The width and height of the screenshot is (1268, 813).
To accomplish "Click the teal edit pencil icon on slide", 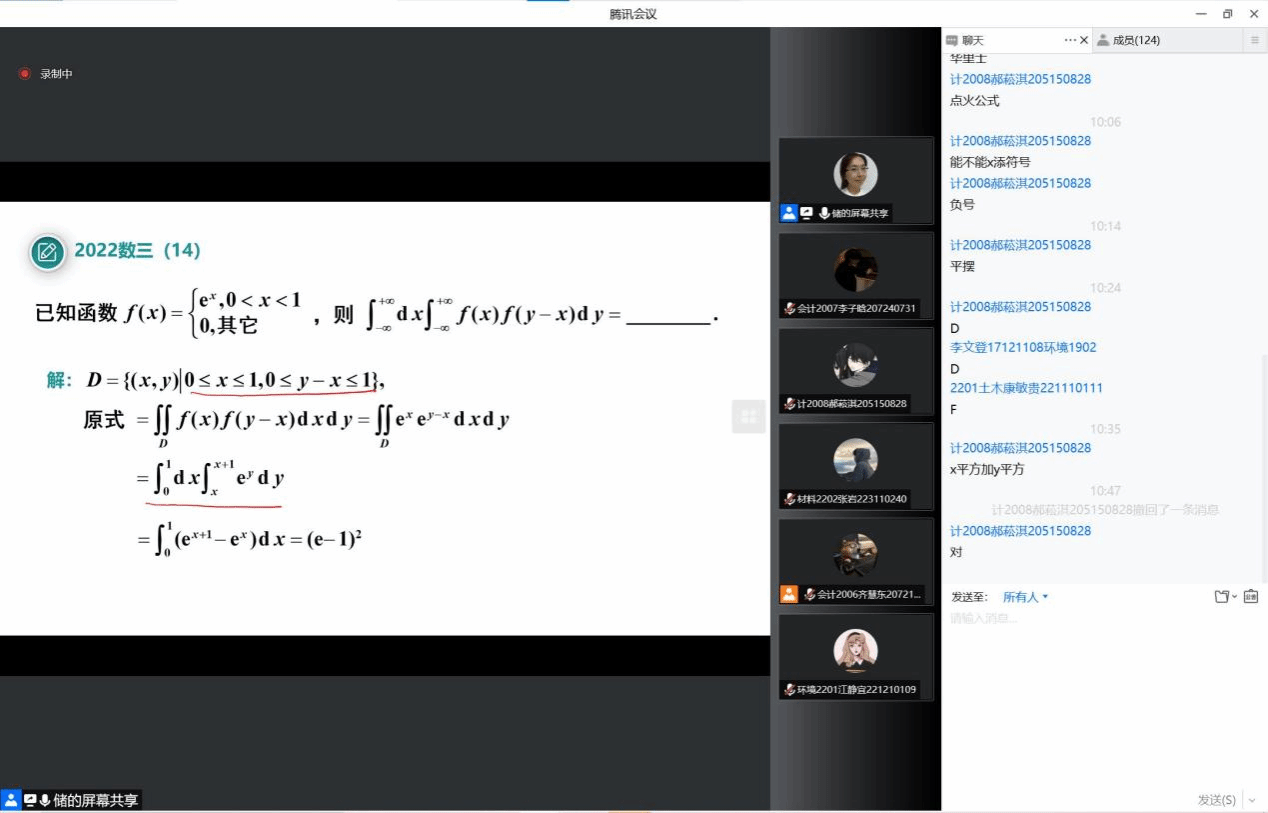I will click(x=47, y=252).
